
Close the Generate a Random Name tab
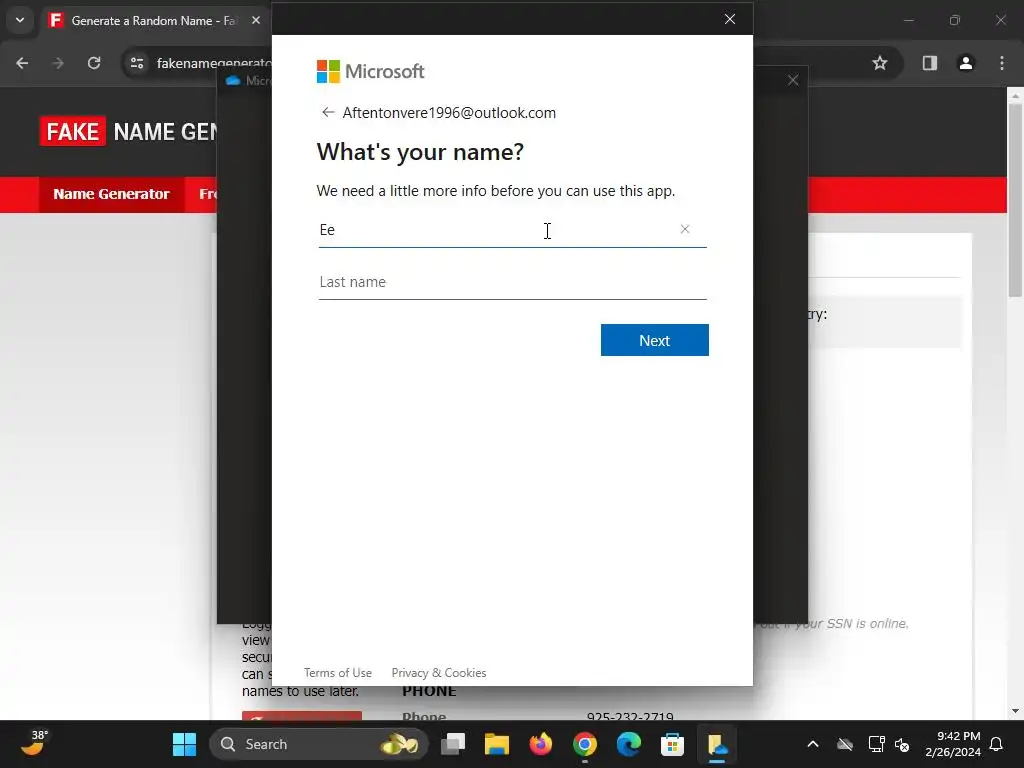click(256, 20)
